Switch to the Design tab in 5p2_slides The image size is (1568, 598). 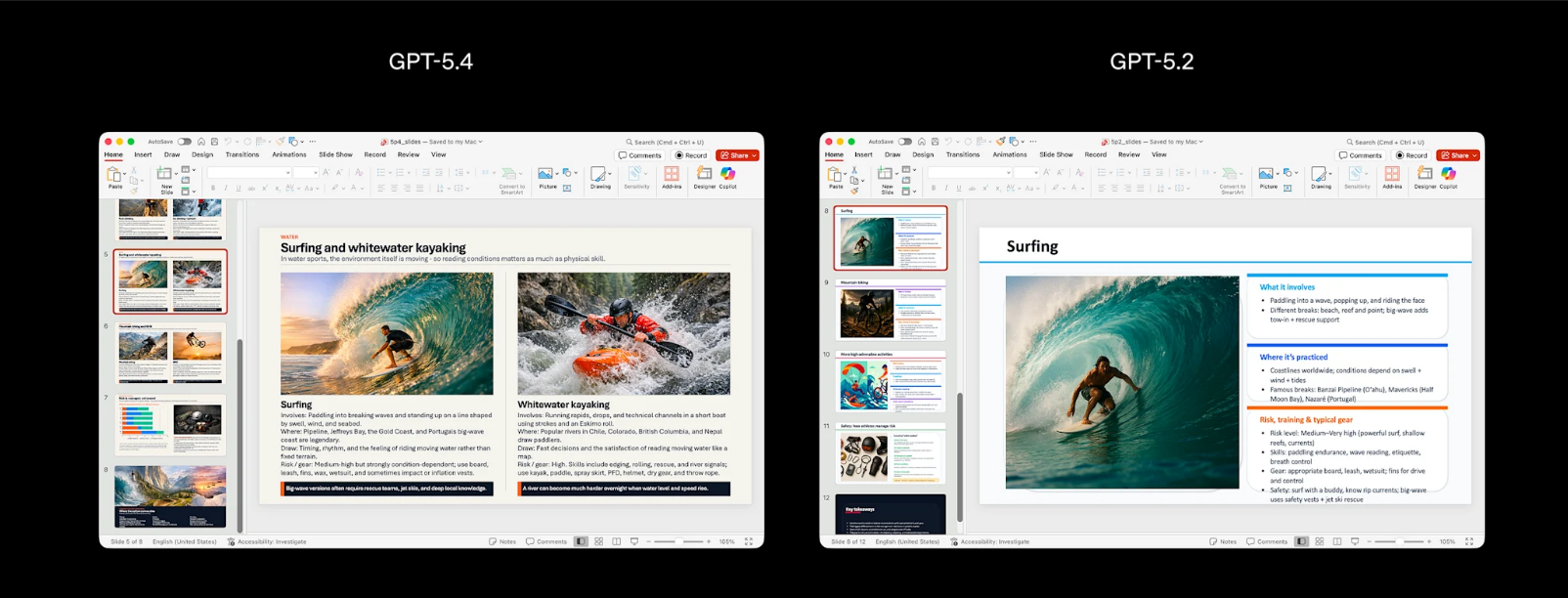coord(923,154)
